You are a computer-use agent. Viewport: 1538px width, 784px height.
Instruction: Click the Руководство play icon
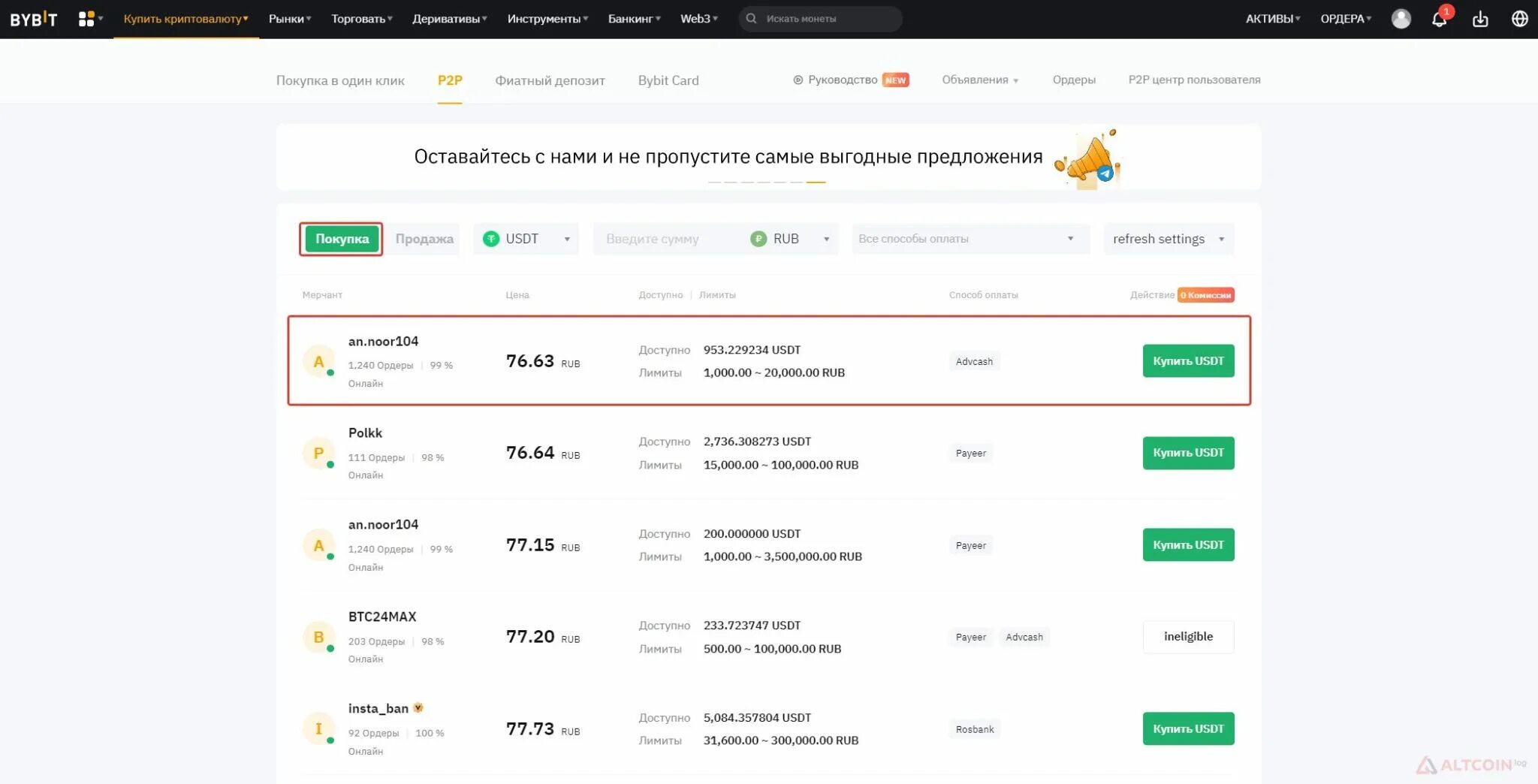coord(798,80)
